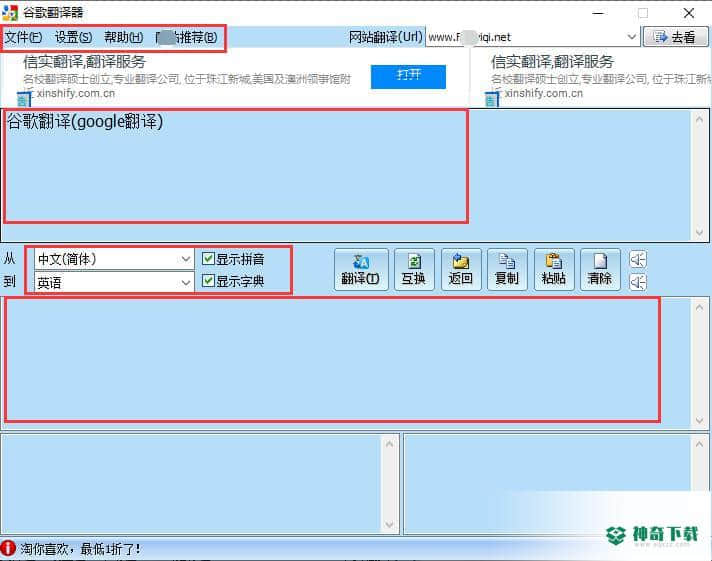Close the 谷歌翻译器 window
This screenshot has height=561, width=712.
click(x=689, y=13)
